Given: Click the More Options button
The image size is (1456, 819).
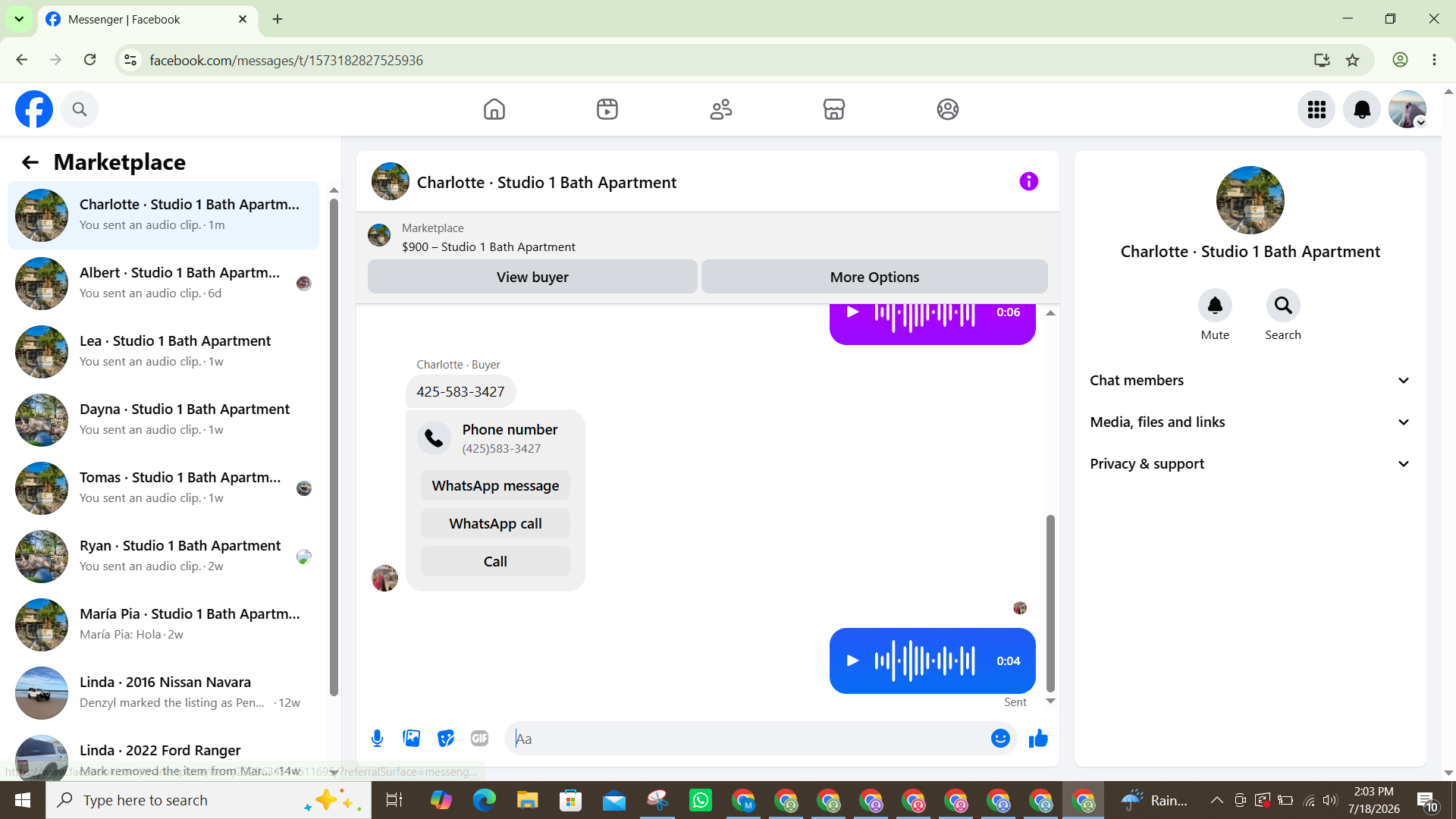Looking at the screenshot, I should [x=874, y=277].
